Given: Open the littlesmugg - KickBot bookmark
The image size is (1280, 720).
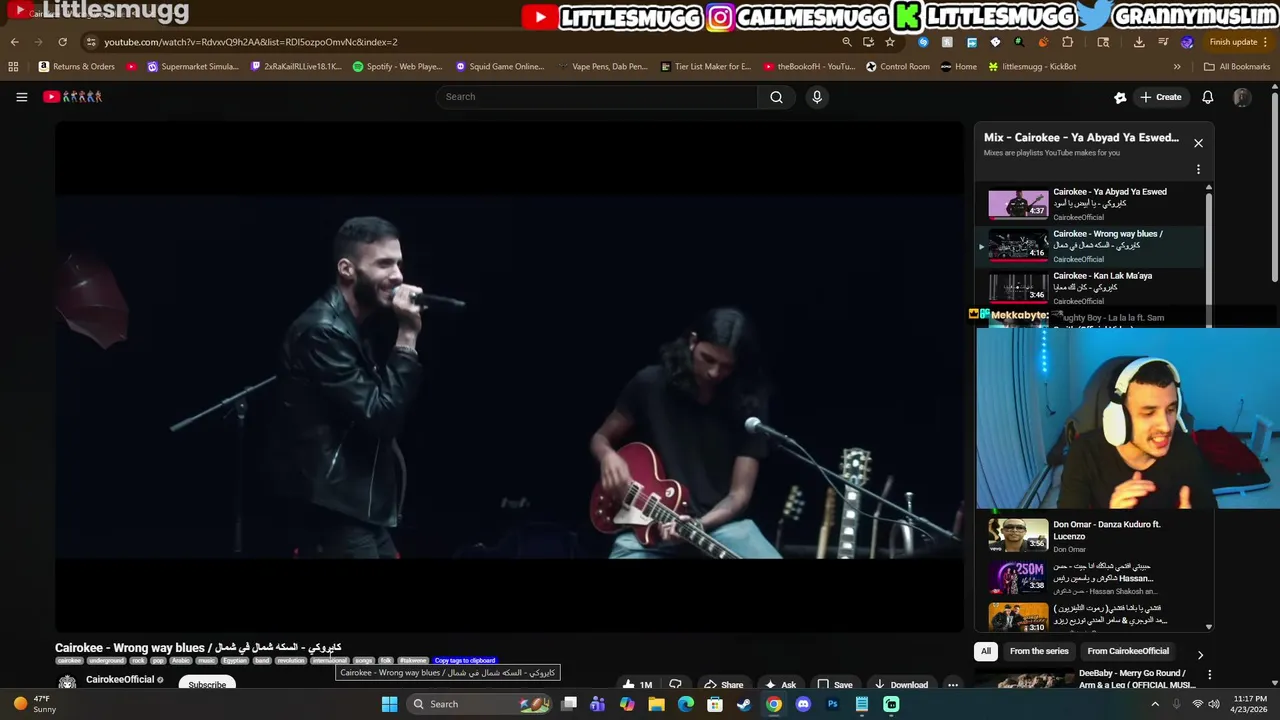Looking at the screenshot, I should point(1032,67).
